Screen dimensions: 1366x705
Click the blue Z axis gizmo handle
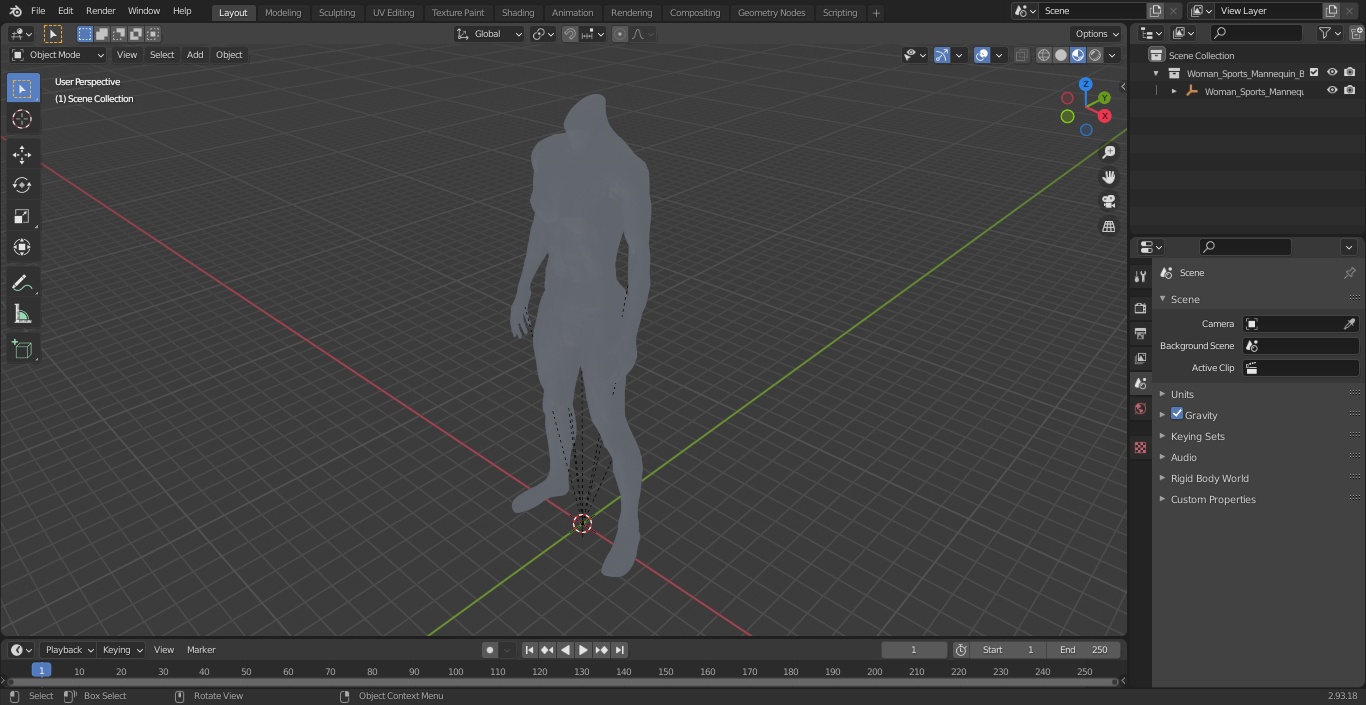[1085, 85]
